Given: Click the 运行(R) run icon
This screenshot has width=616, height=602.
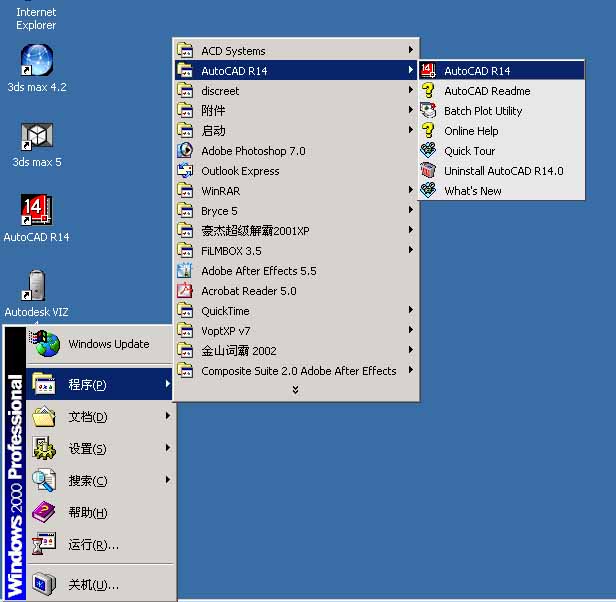Looking at the screenshot, I should click(x=44, y=544).
